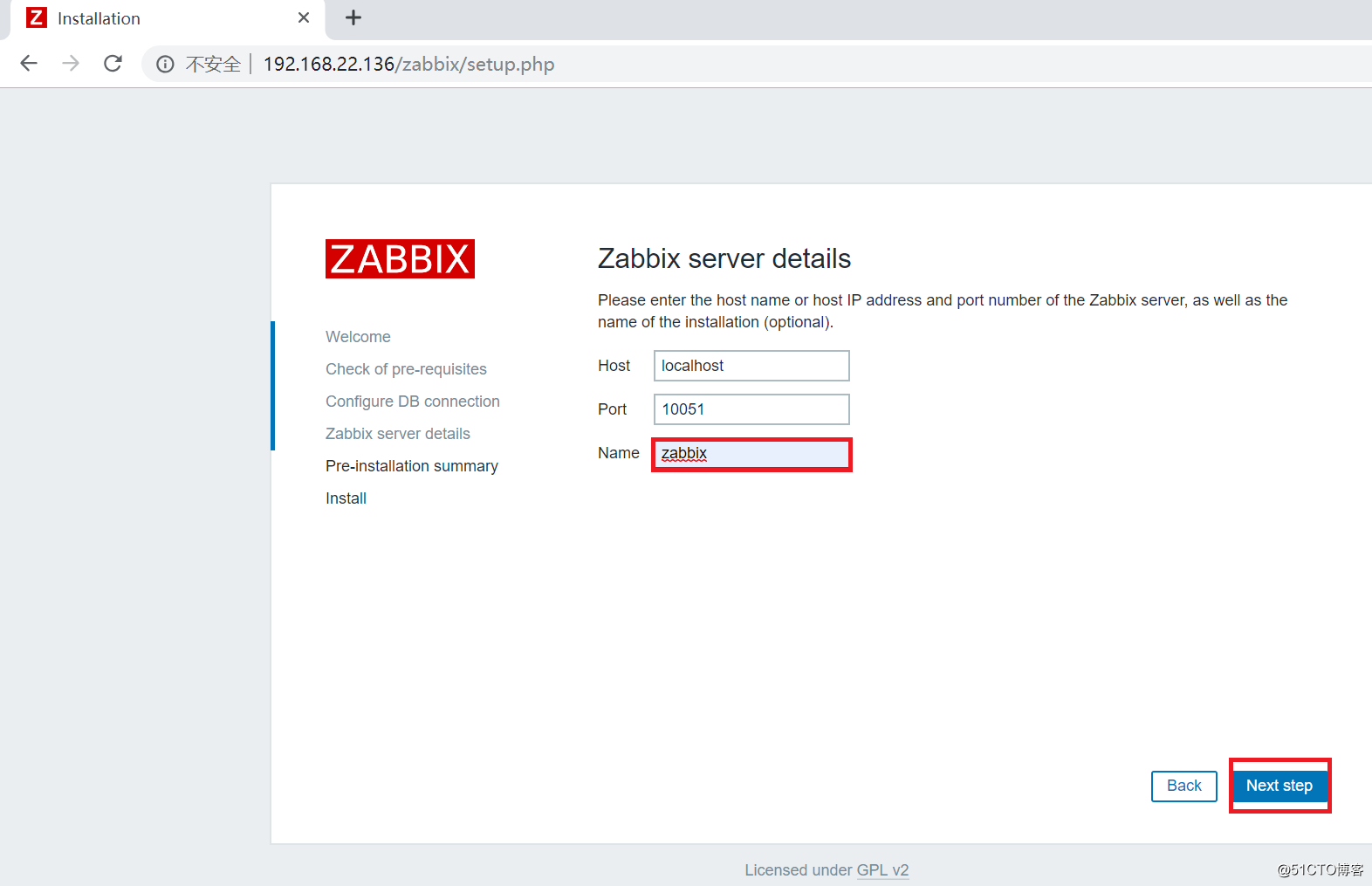Click the Name label

coord(619,453)
